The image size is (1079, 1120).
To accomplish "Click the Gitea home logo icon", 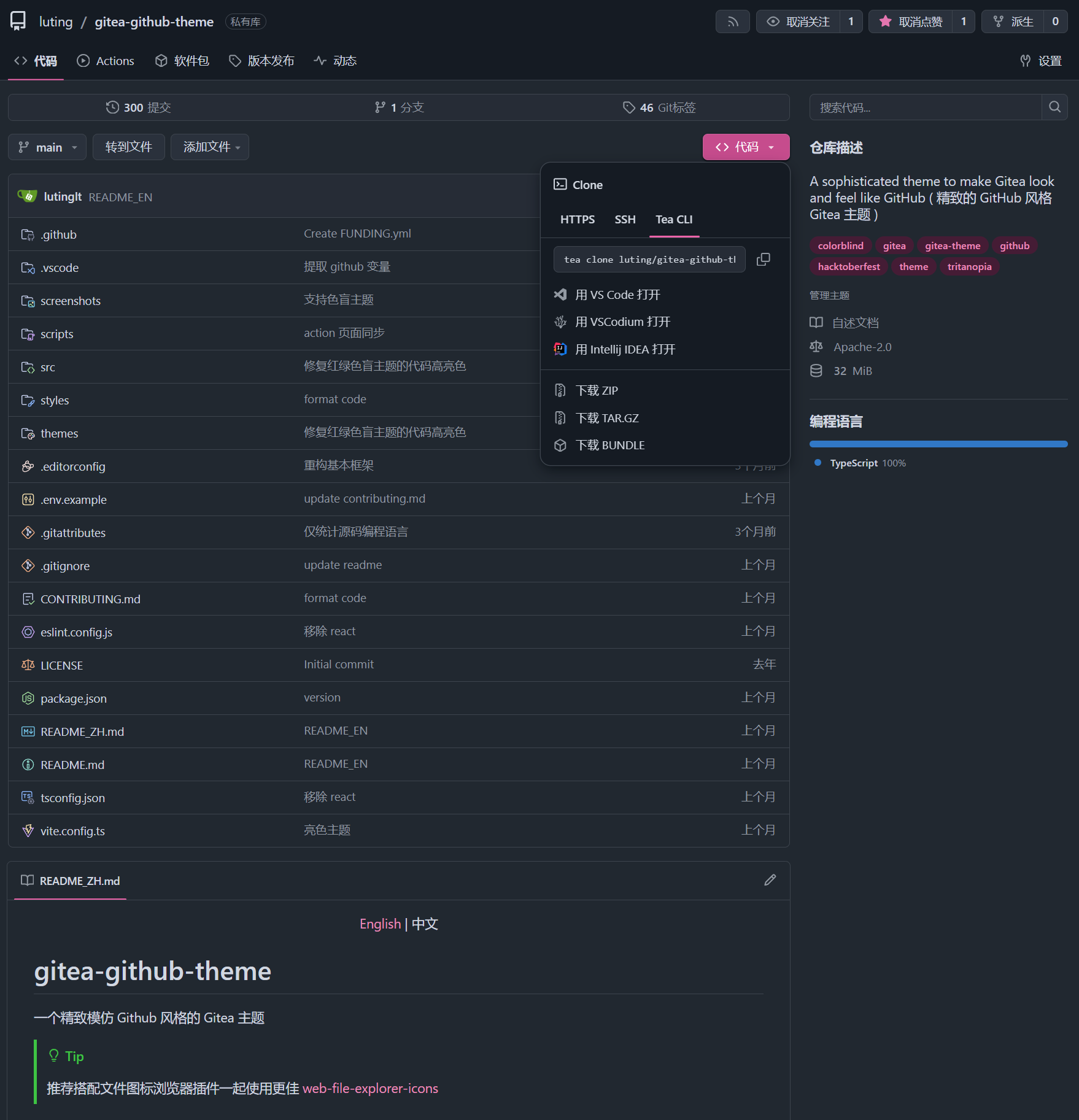I will click(18, 21).
